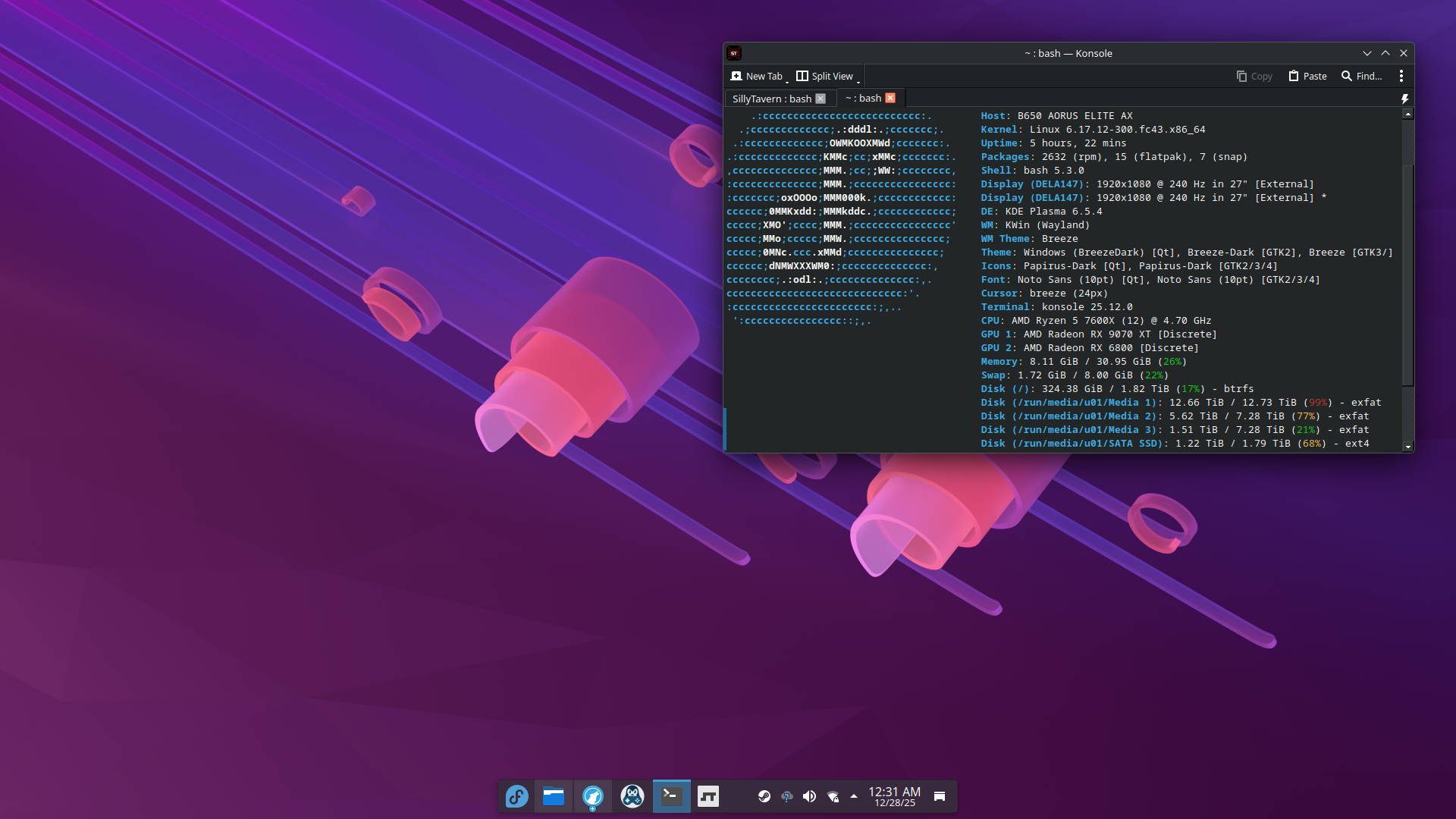This screenshot has width=1456, height=819.
Task: Open the Konsole hamburger menu (three dots)
Action: (1401, 76)
